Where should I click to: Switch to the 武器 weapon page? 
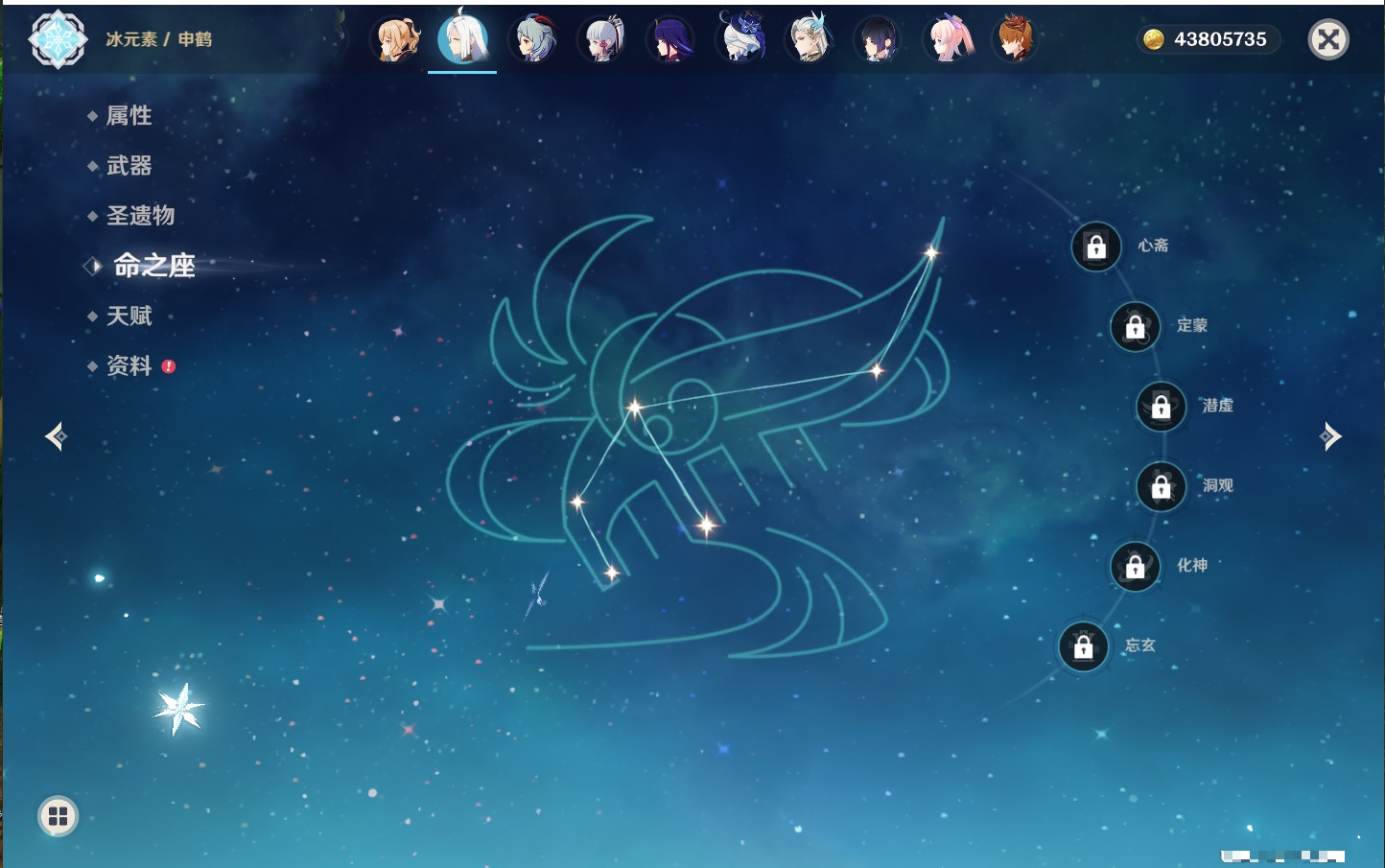pyautogui.click(x=129, y=166)
